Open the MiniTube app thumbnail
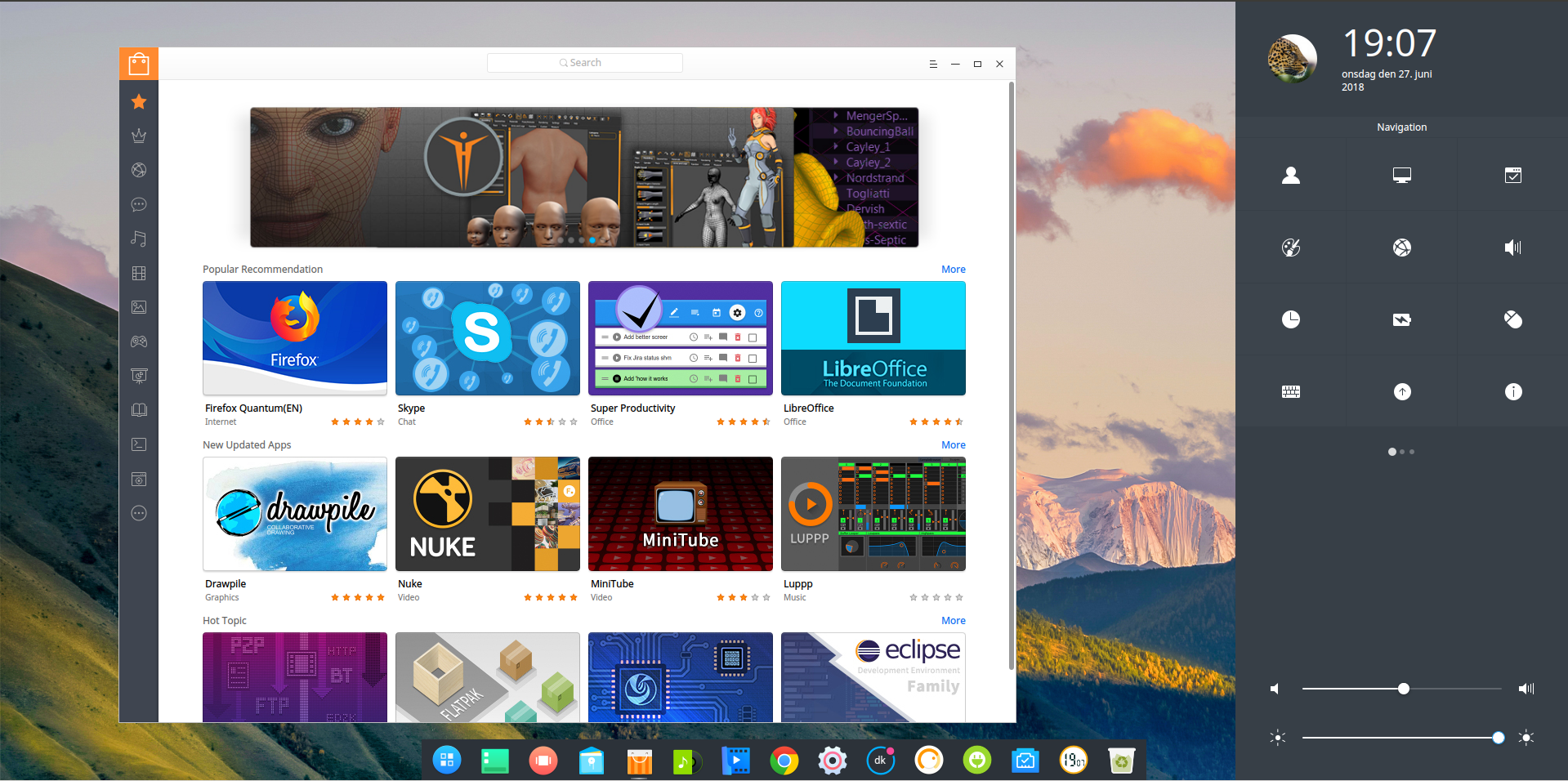 click(x=681, y=514)
